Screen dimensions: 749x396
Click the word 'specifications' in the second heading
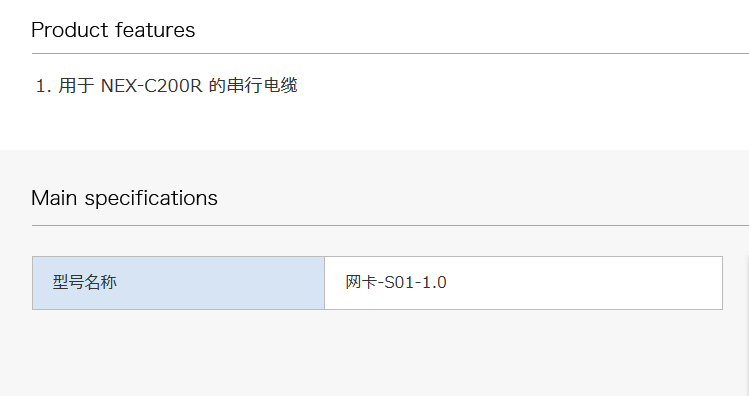151,199
